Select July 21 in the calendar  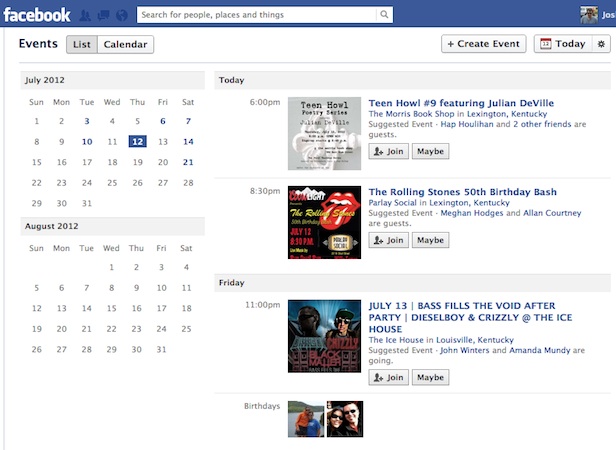point(188,162)
